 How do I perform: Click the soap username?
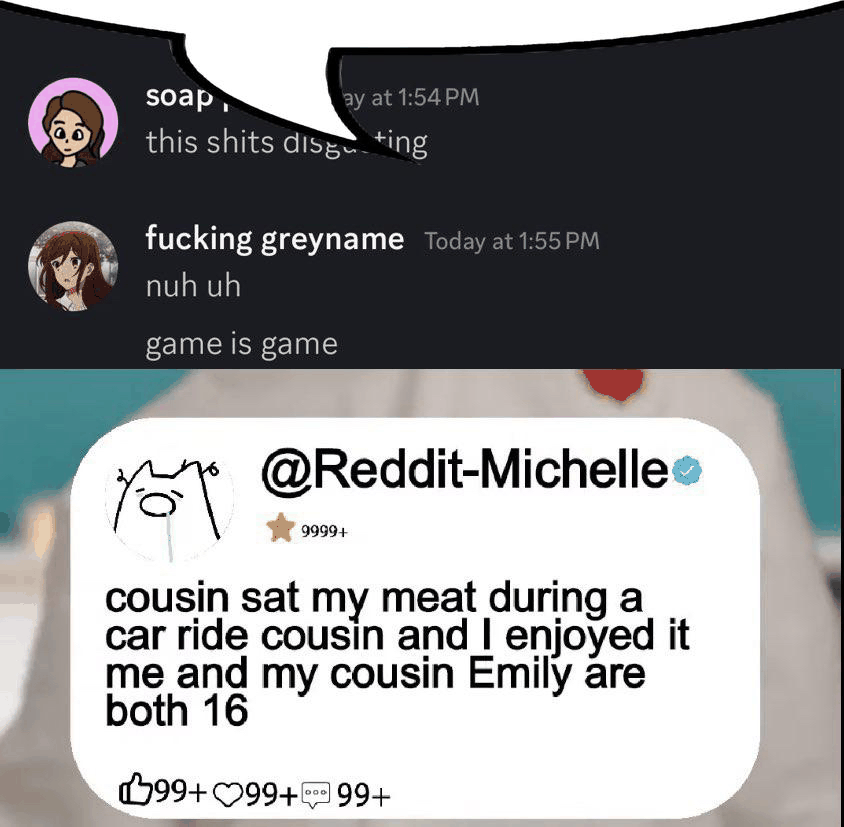[x=179, y=97]
